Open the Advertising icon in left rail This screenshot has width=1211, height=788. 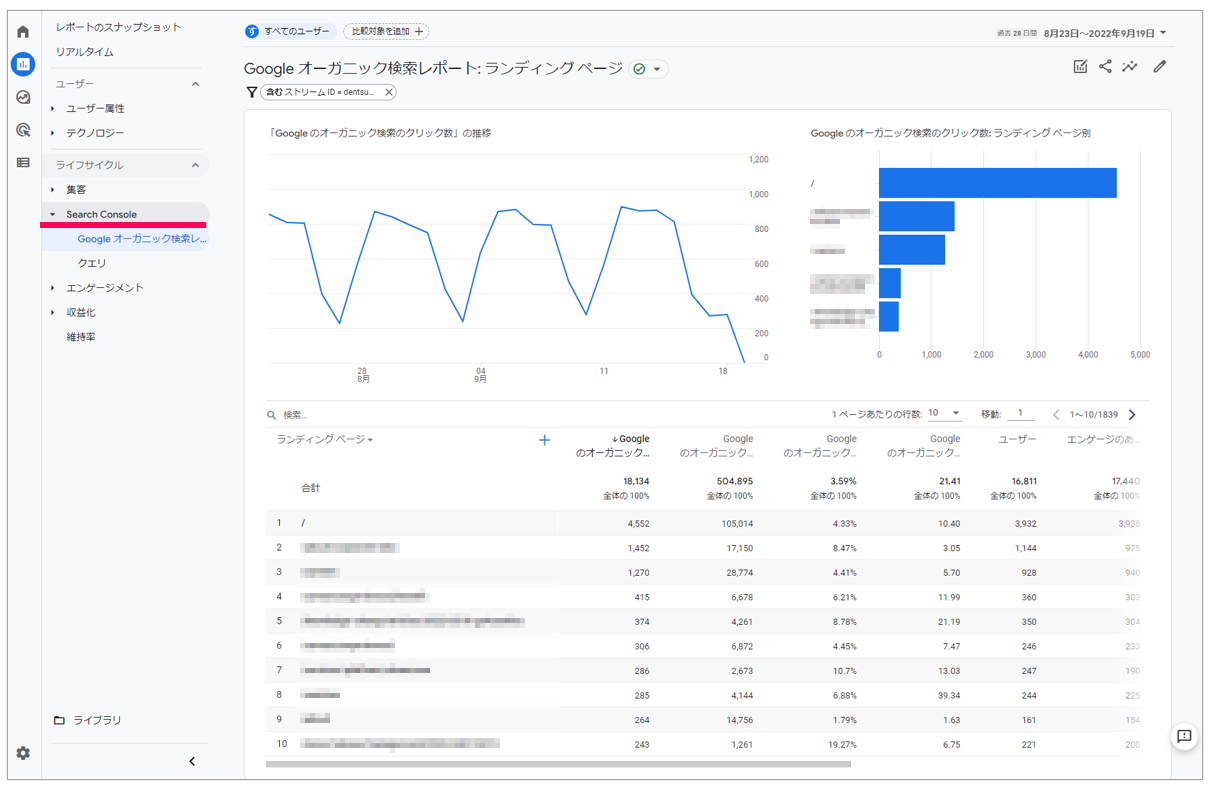pyautogui.click(x=23, y=130)
